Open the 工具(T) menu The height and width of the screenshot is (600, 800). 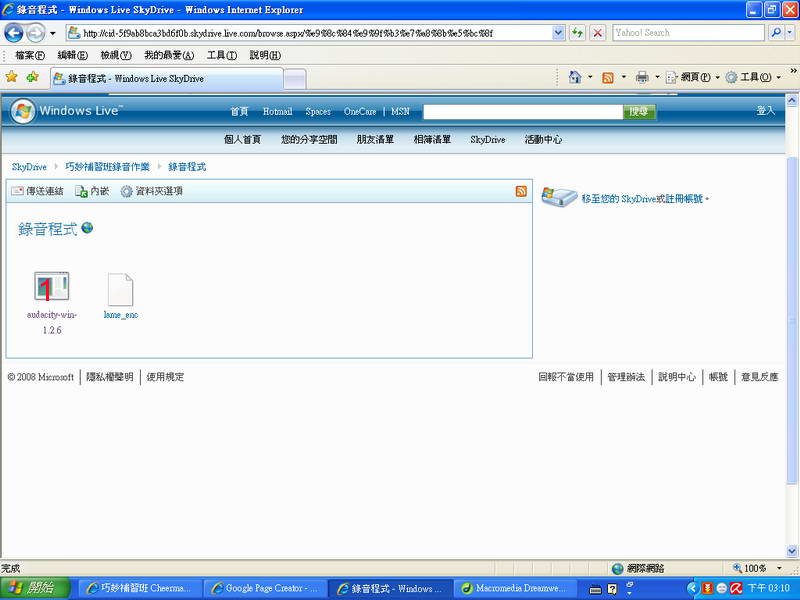221,55
